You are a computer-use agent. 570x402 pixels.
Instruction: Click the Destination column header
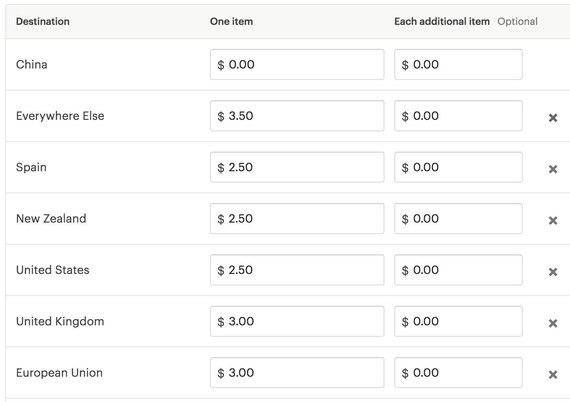click(x=43, y=21)
